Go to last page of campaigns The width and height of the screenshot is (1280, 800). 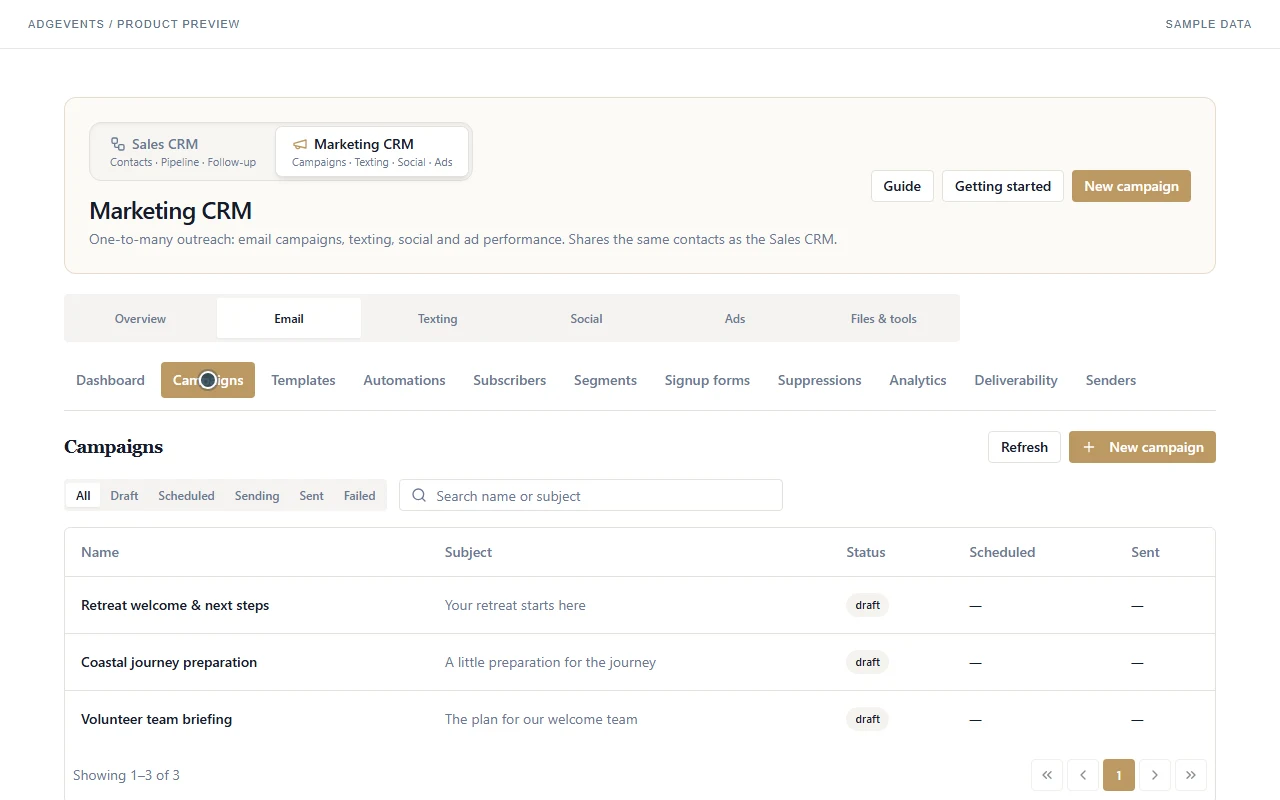[x=1191, y=775]
